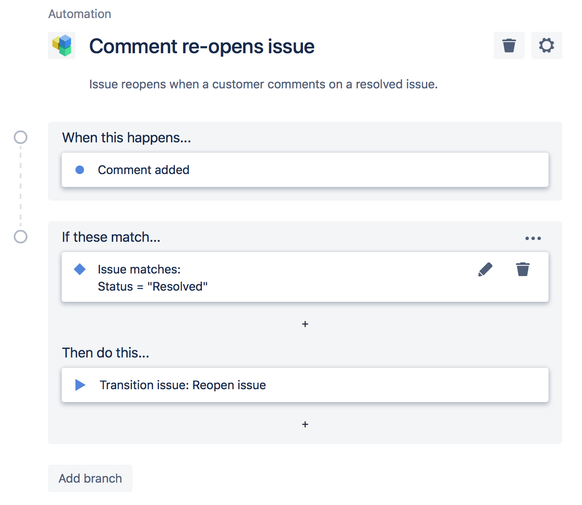
Task: Click the blue dot beside Comment added
Action: point(79,170)
